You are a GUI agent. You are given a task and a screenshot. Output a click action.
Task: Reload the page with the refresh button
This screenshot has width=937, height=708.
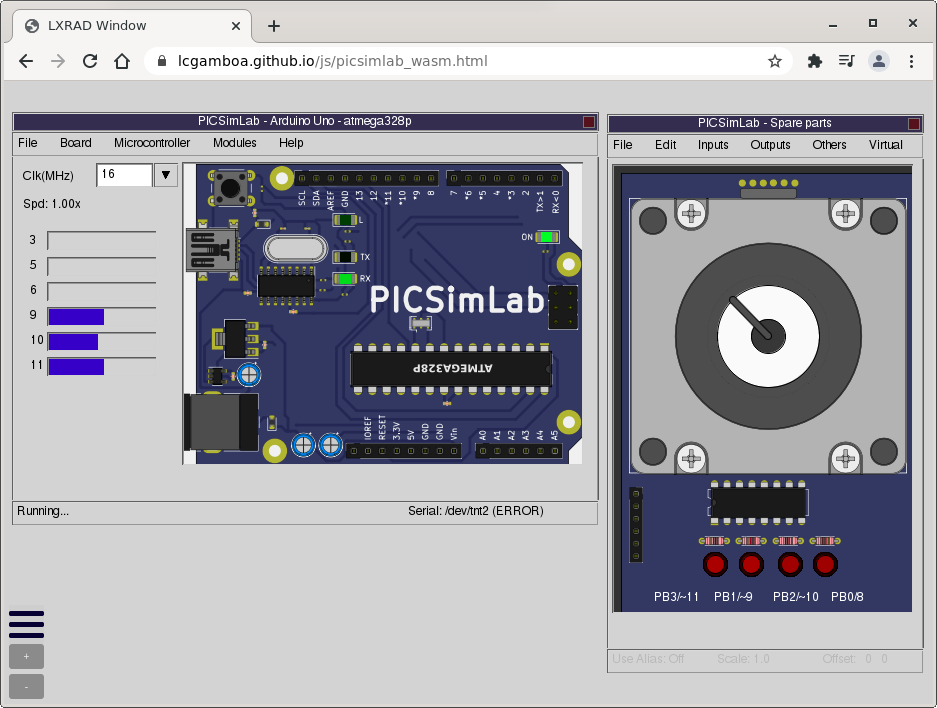coord(90,61)
